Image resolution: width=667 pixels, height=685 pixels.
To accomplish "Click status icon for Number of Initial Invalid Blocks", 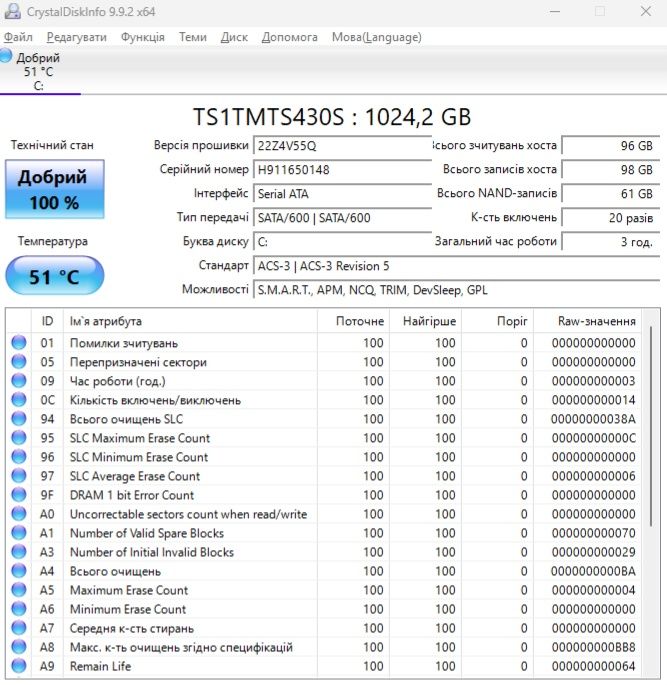I will coord(19,552).
